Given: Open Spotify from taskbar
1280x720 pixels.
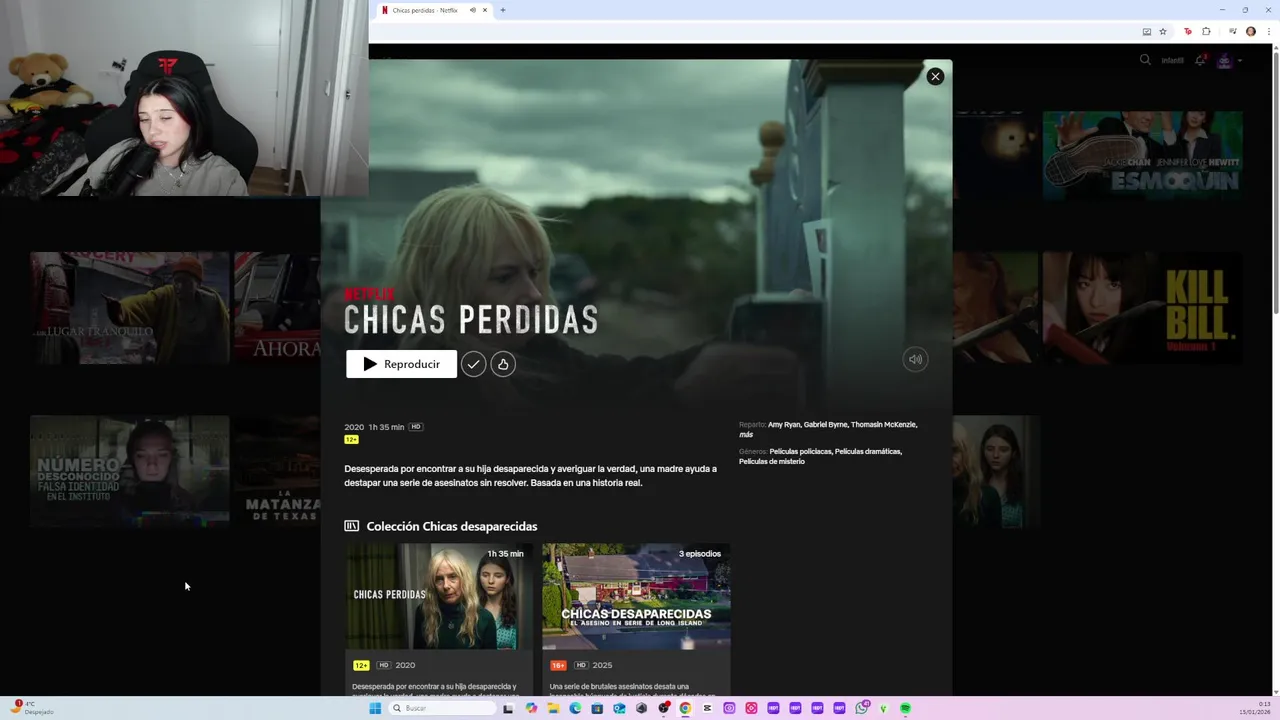Looking at the screenshot, I should point(905,708).
